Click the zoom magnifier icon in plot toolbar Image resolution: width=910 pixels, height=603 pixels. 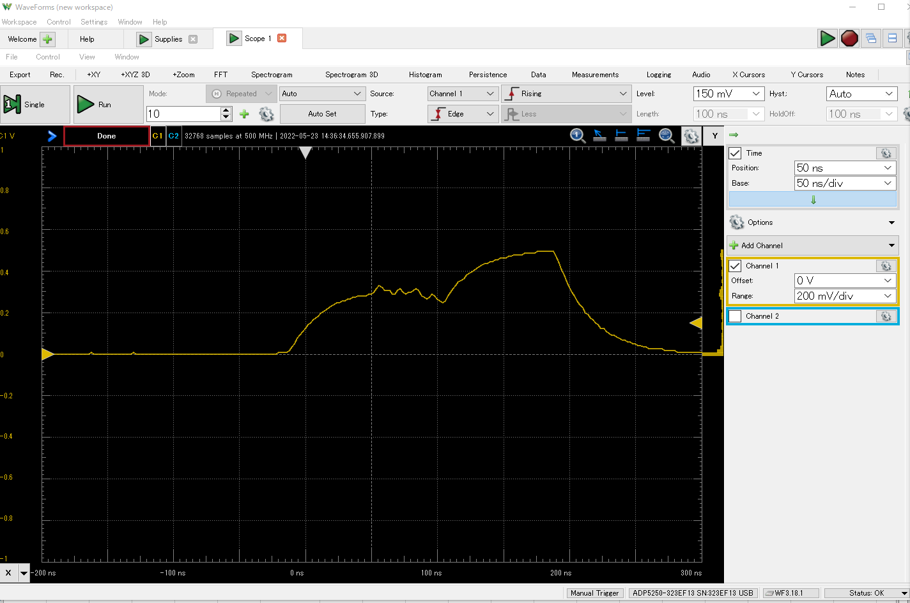pyautogui.click(x=666, y=136)
